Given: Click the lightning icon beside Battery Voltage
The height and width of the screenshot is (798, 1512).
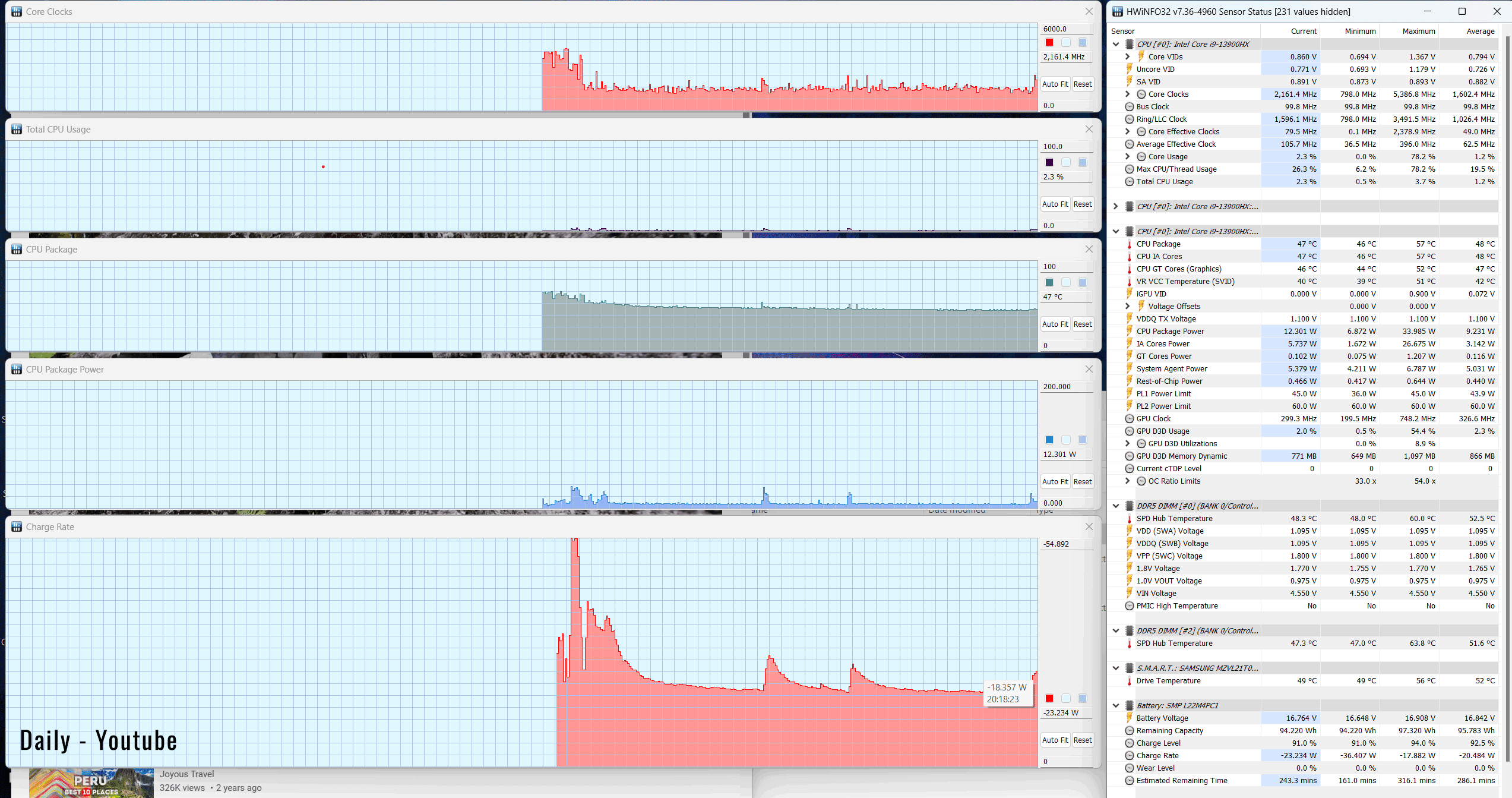Looking at the screenshot, I should tap(1130, 718).
